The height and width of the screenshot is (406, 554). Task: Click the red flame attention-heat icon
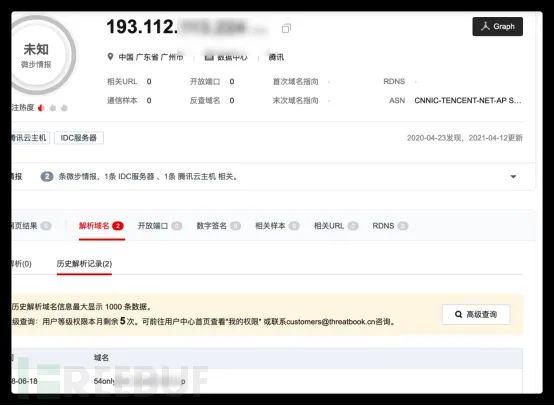click(x=41, y=108)
